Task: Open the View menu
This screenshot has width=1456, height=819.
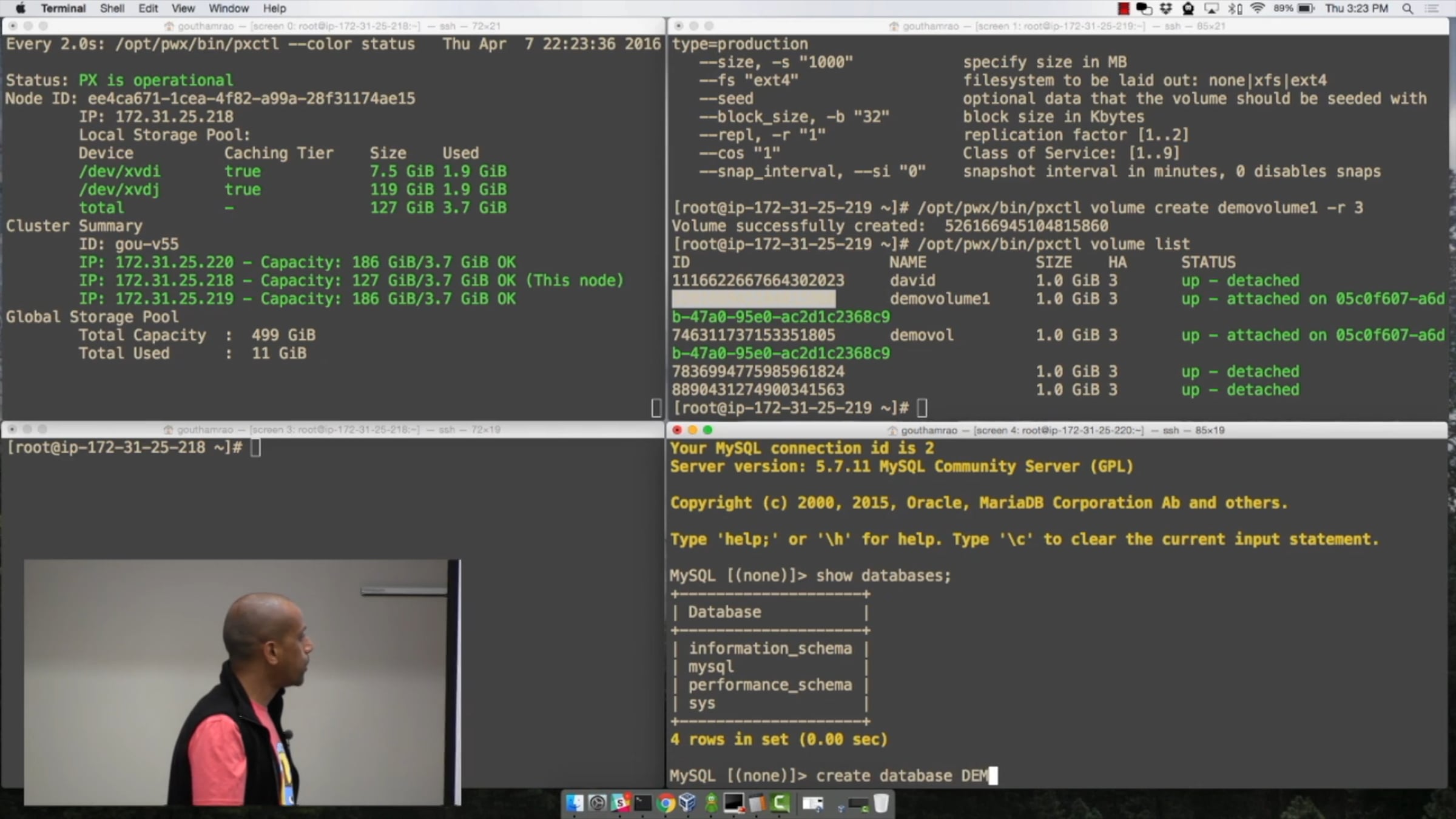Action: click(183, 8)
